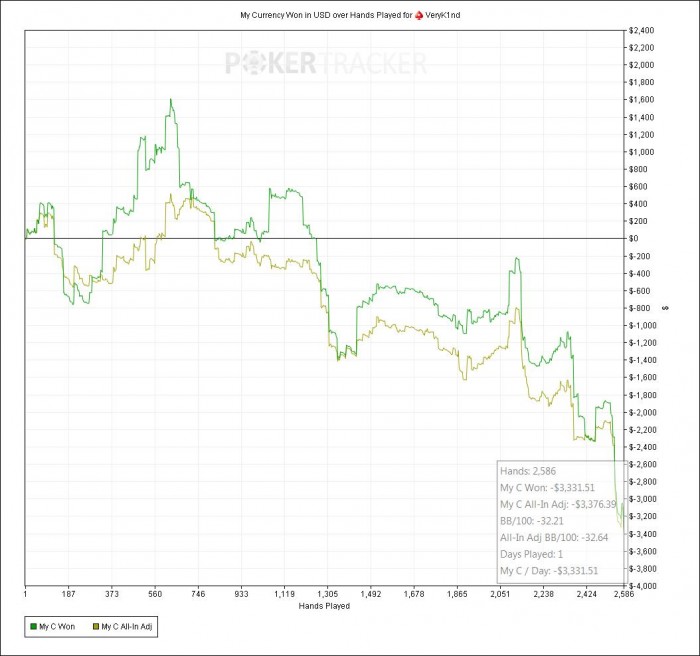Select the 'My C All-In Adj' legend label
The image size is (700, 656).
click(127, 627)
